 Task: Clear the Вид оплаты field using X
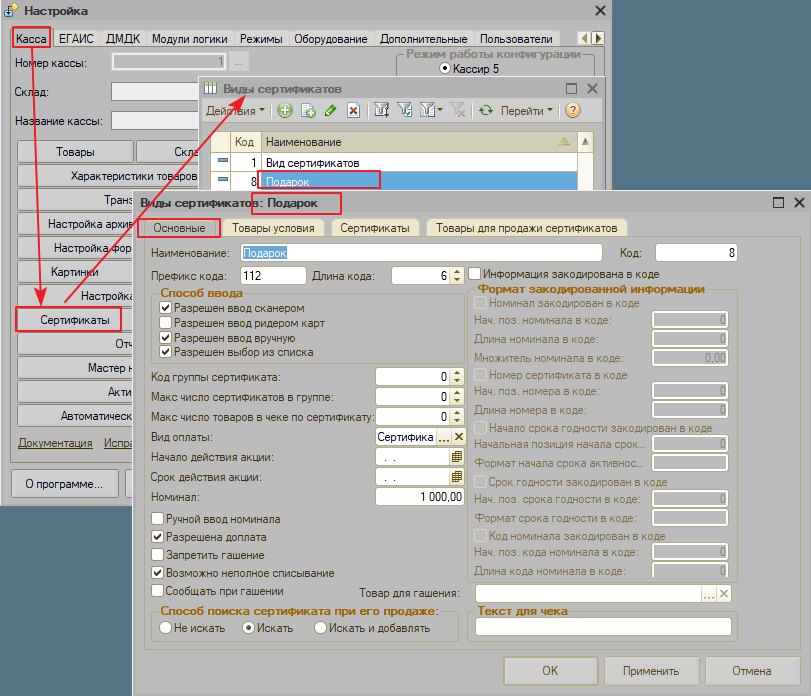pyautogui.click(x=458, y=437)
